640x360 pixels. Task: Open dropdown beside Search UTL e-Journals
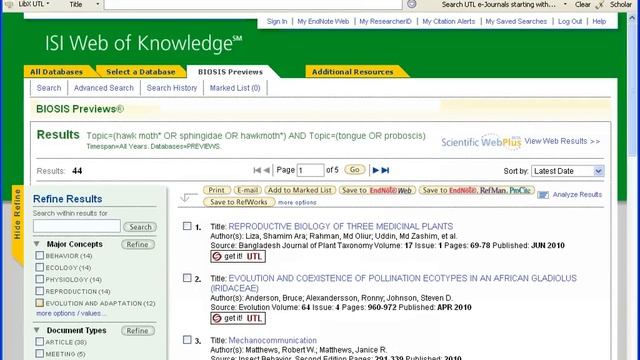[565, 4]
